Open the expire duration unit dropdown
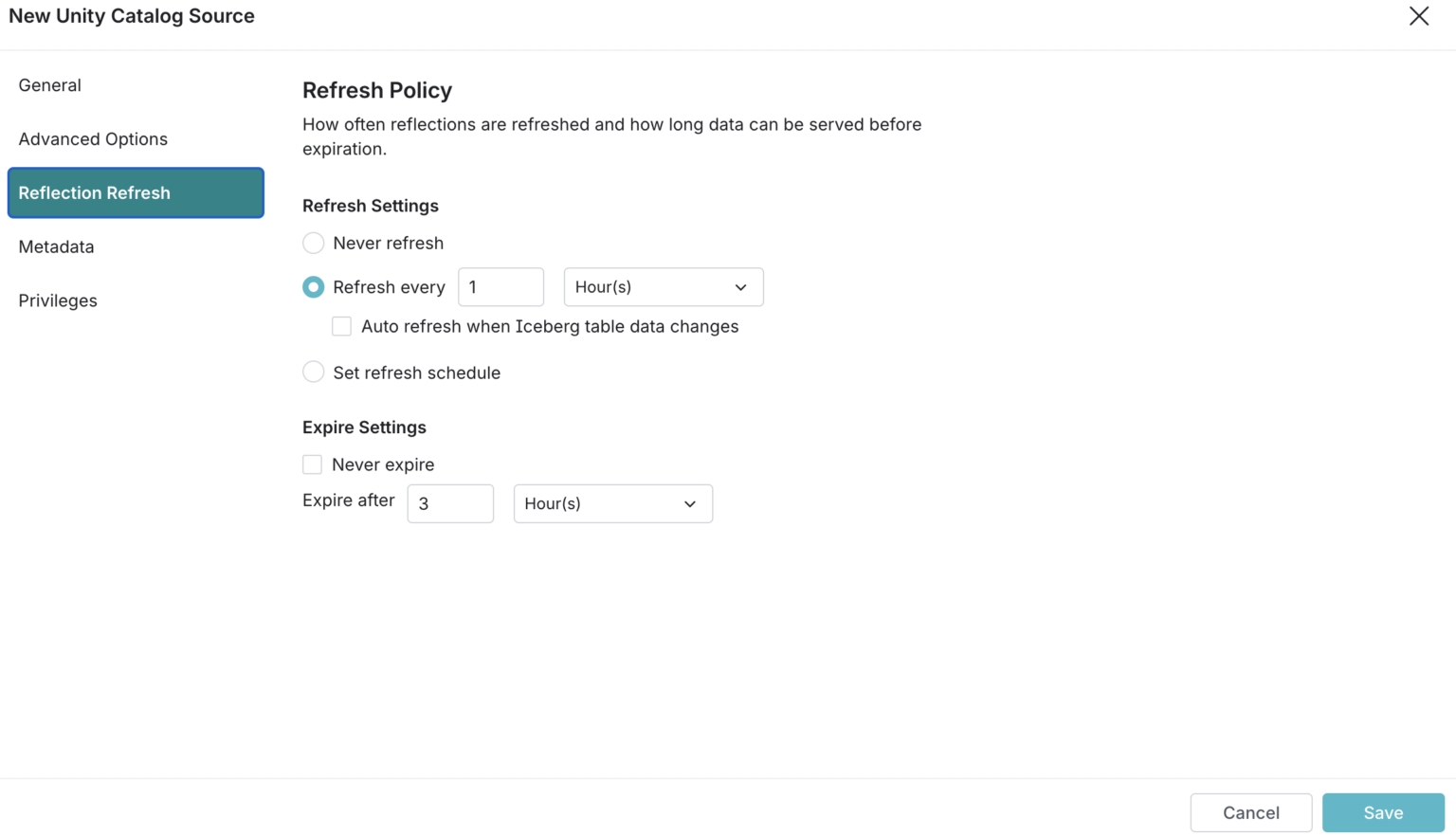Viewport: 1456px width, 836px height. click(x=612, y=503)
